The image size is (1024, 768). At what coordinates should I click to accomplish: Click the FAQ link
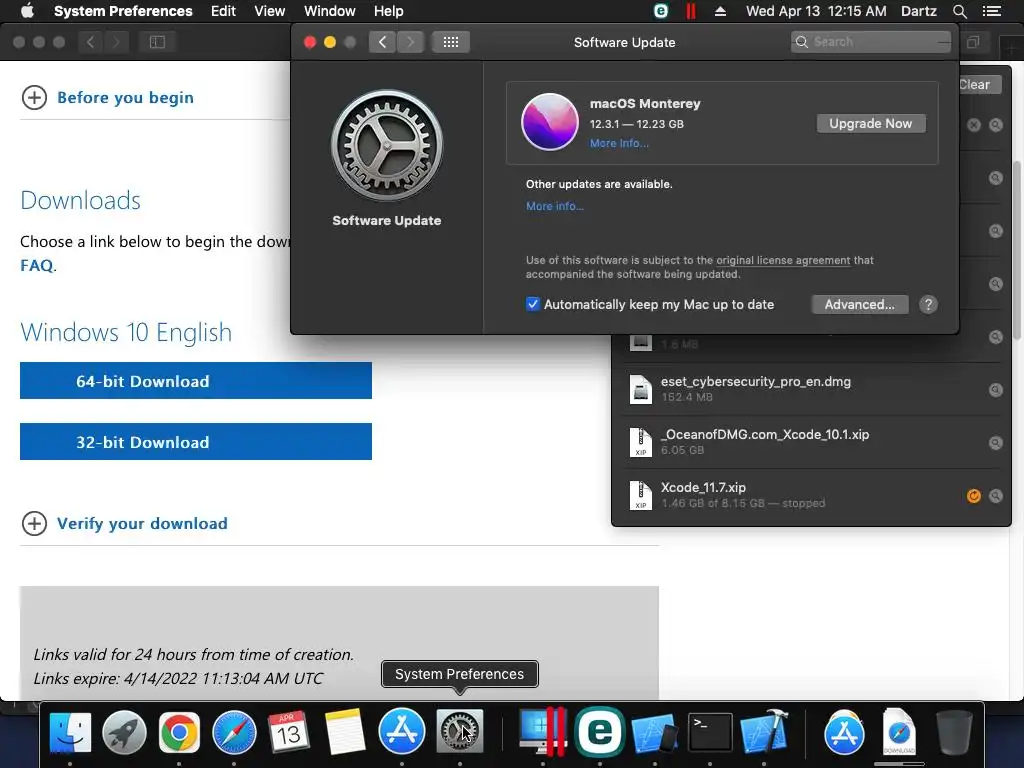[36, 265]
